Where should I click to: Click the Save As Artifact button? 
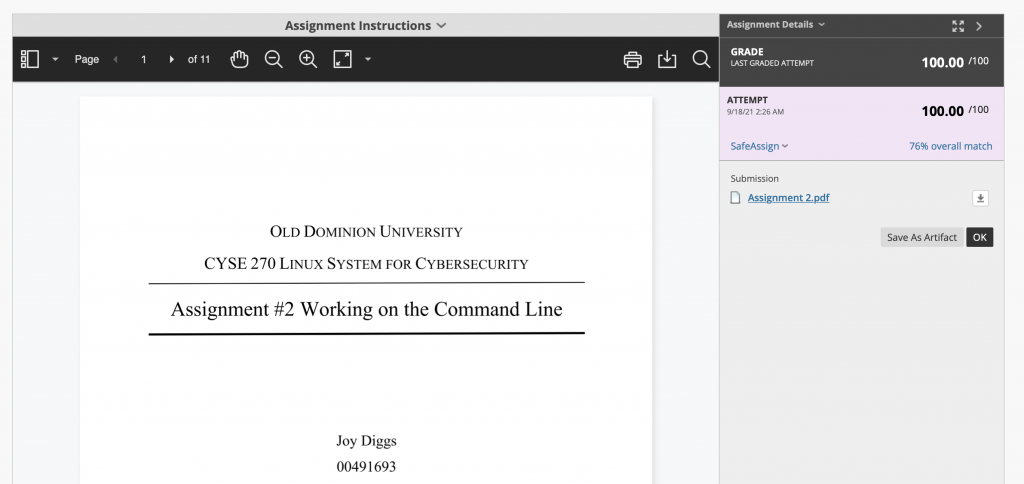(x=921, y=237)
